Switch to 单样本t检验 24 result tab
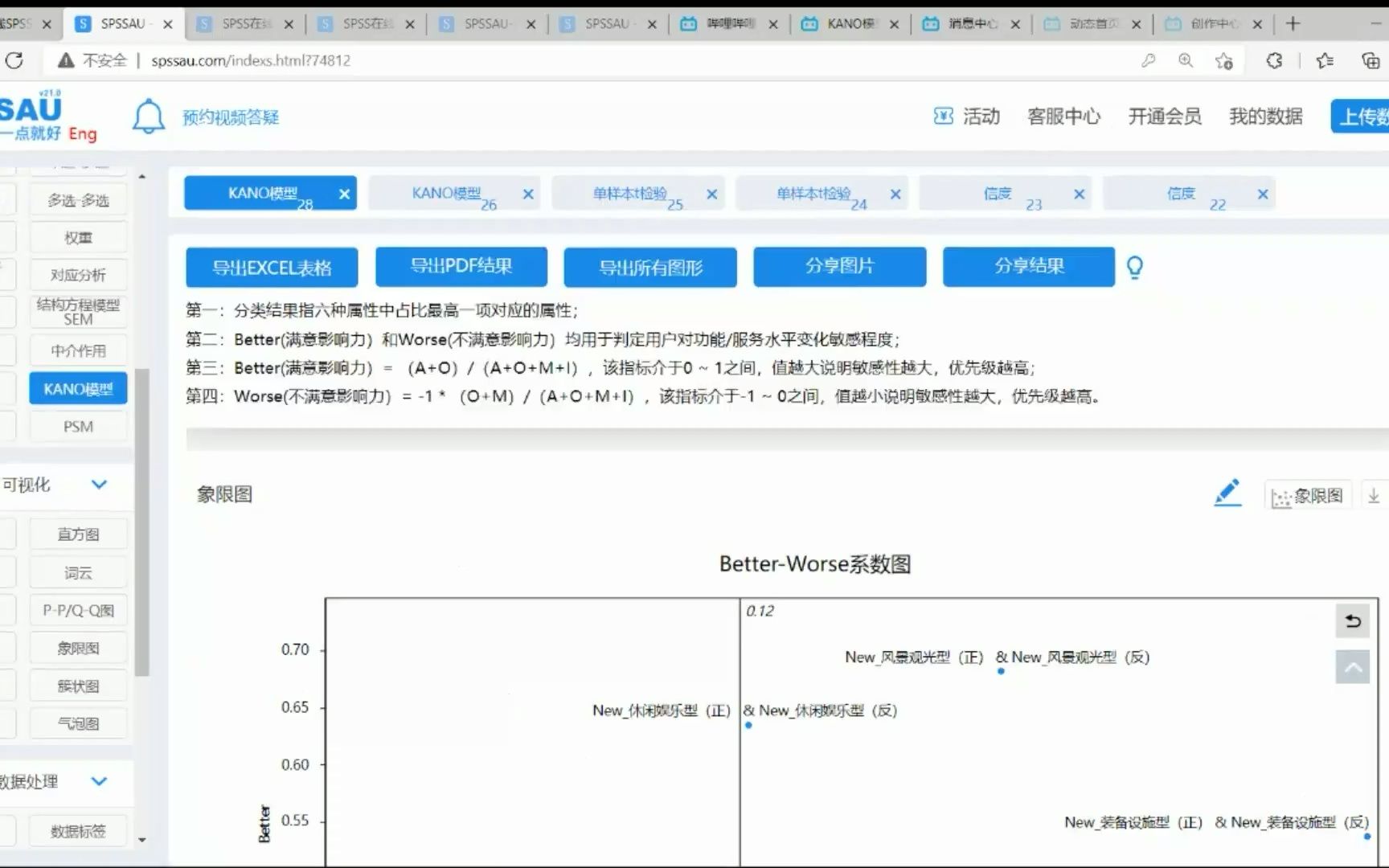1389x868 pixels. [x=821, y=194]
